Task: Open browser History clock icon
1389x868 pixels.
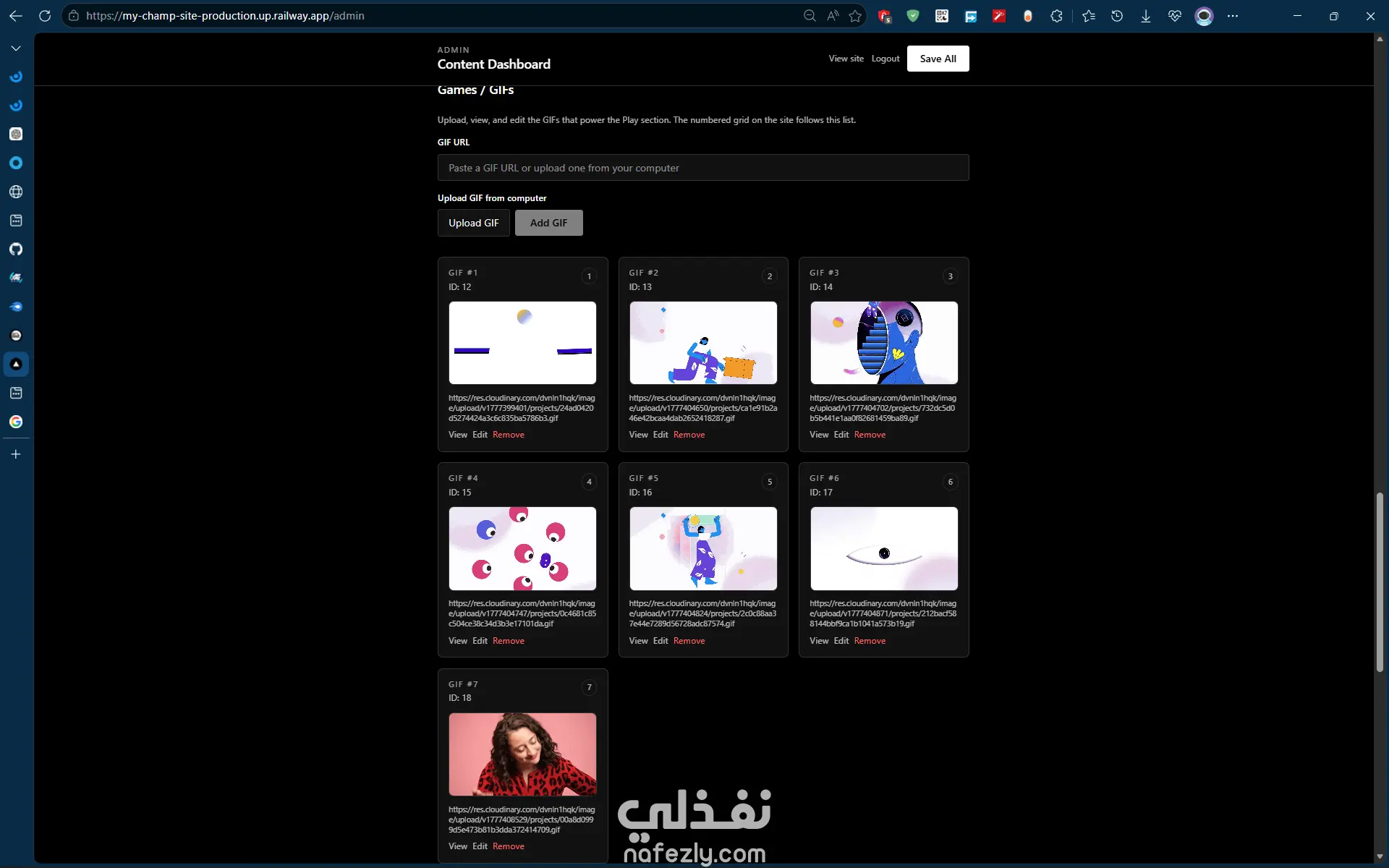Action: pyautogui.click(x=1117, y=16)
